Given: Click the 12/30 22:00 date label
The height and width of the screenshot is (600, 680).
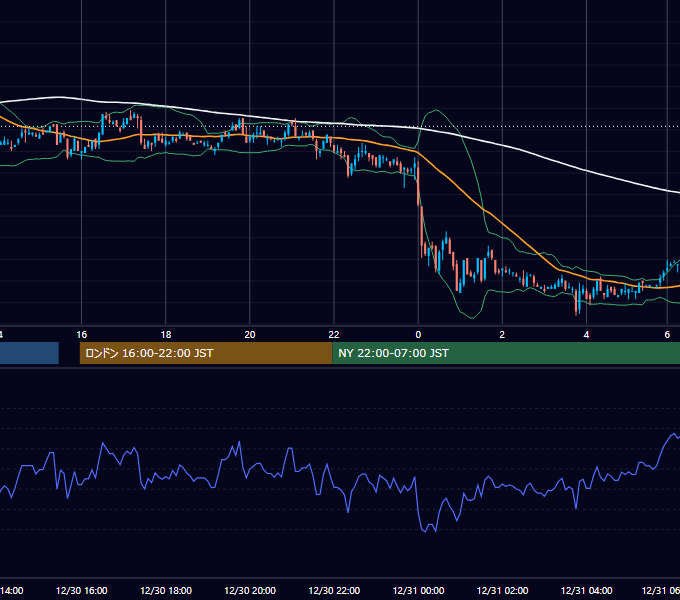Looking at the screenshot, I should pyautogui.click(x=334, y=590).
